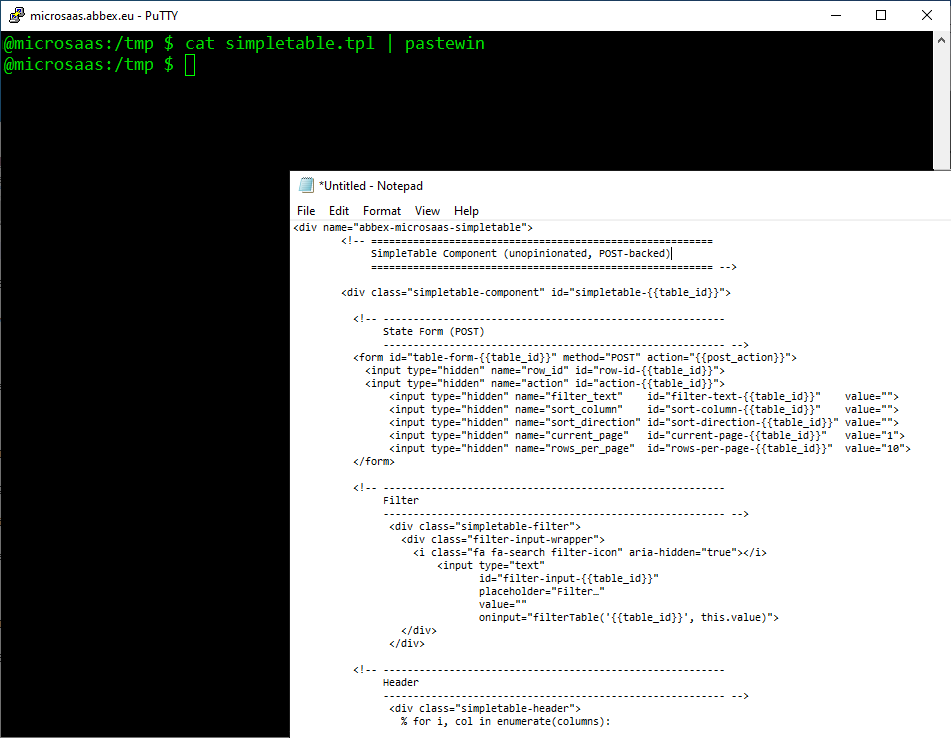
Task: Place caret after 'POST-backed)' in Notepad
Action: (x=672, y=254)
